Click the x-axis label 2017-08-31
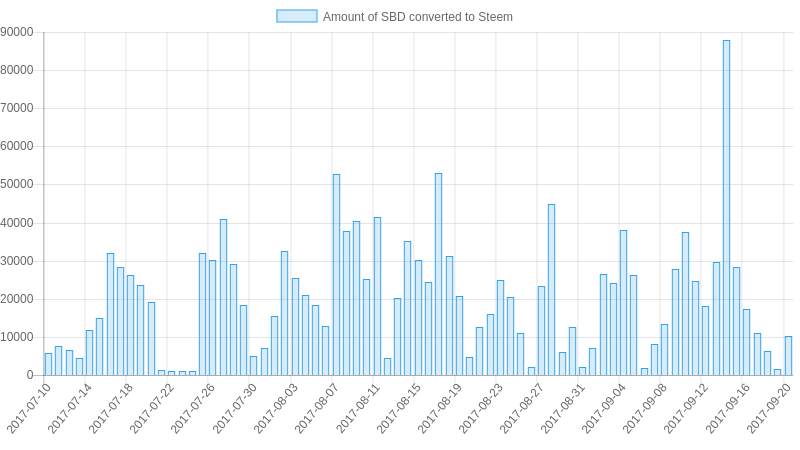800x450 pixels. point(563,409)
